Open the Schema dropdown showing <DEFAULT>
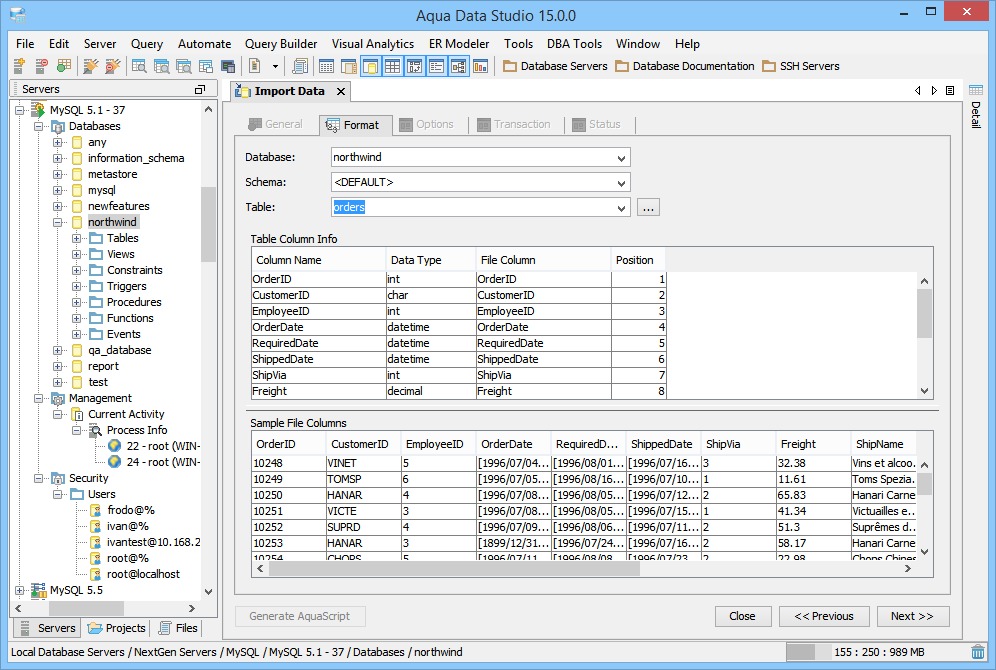Screen dimensions: 996x670 tap(622, 183)
